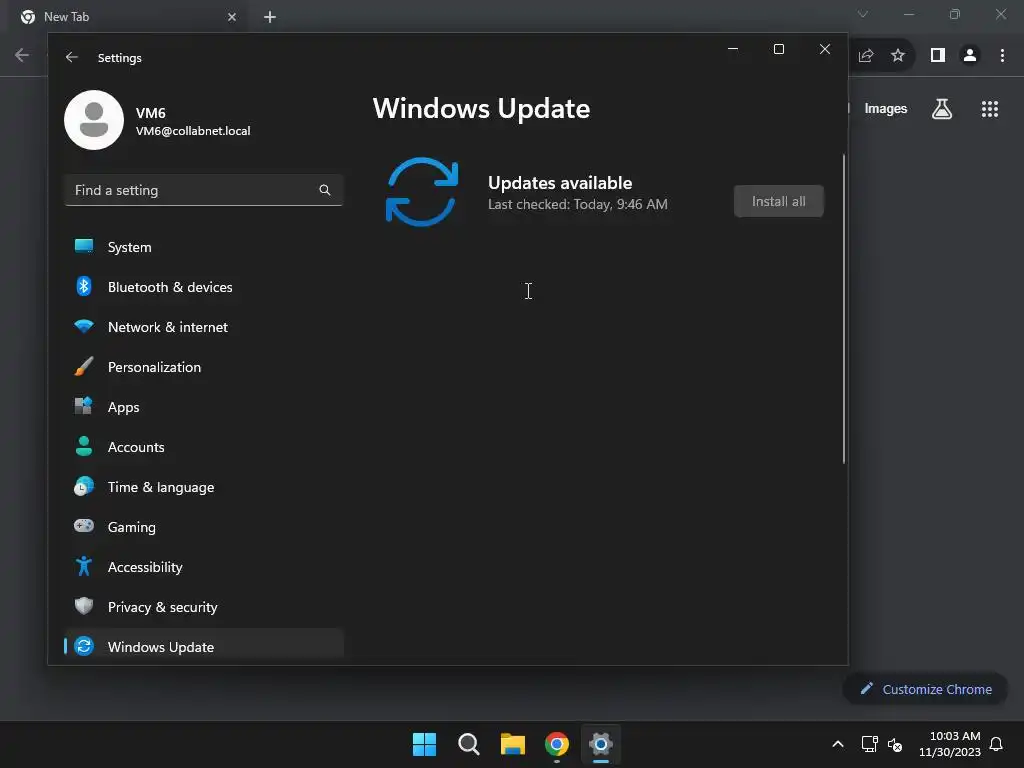1024x768 pixels.
Task: Click muted volume tray icon
Action: pos(895,744)
